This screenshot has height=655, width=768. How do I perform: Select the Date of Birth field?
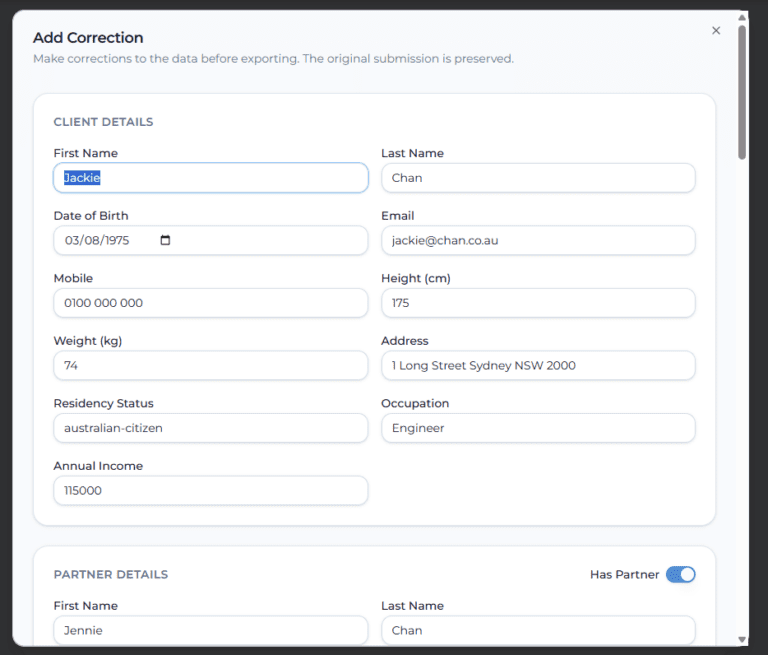[105, 240]
